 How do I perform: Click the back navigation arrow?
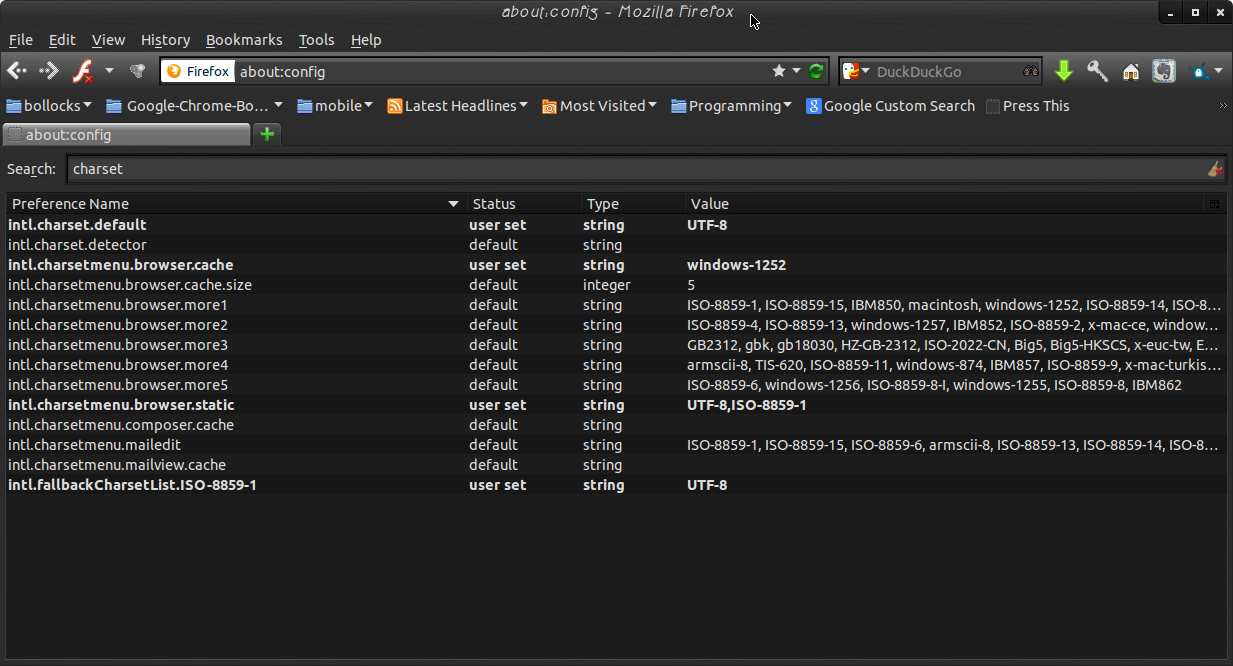pyautogui.click(x=17, y=71)
